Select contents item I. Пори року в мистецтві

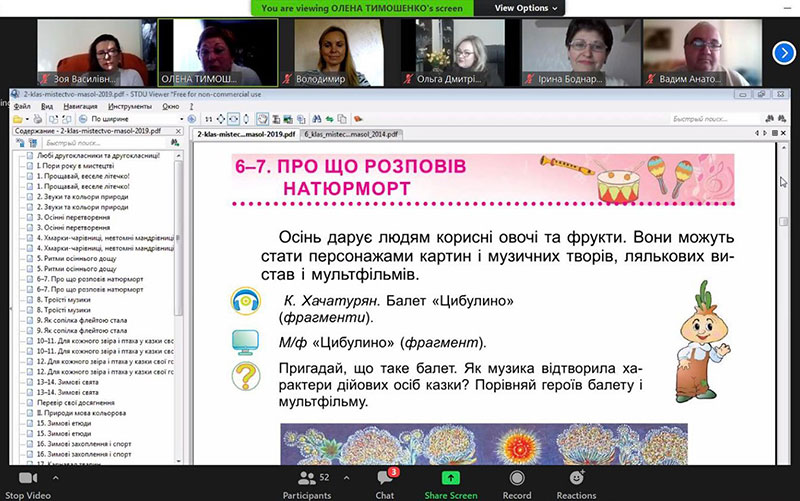pos(75,166)
